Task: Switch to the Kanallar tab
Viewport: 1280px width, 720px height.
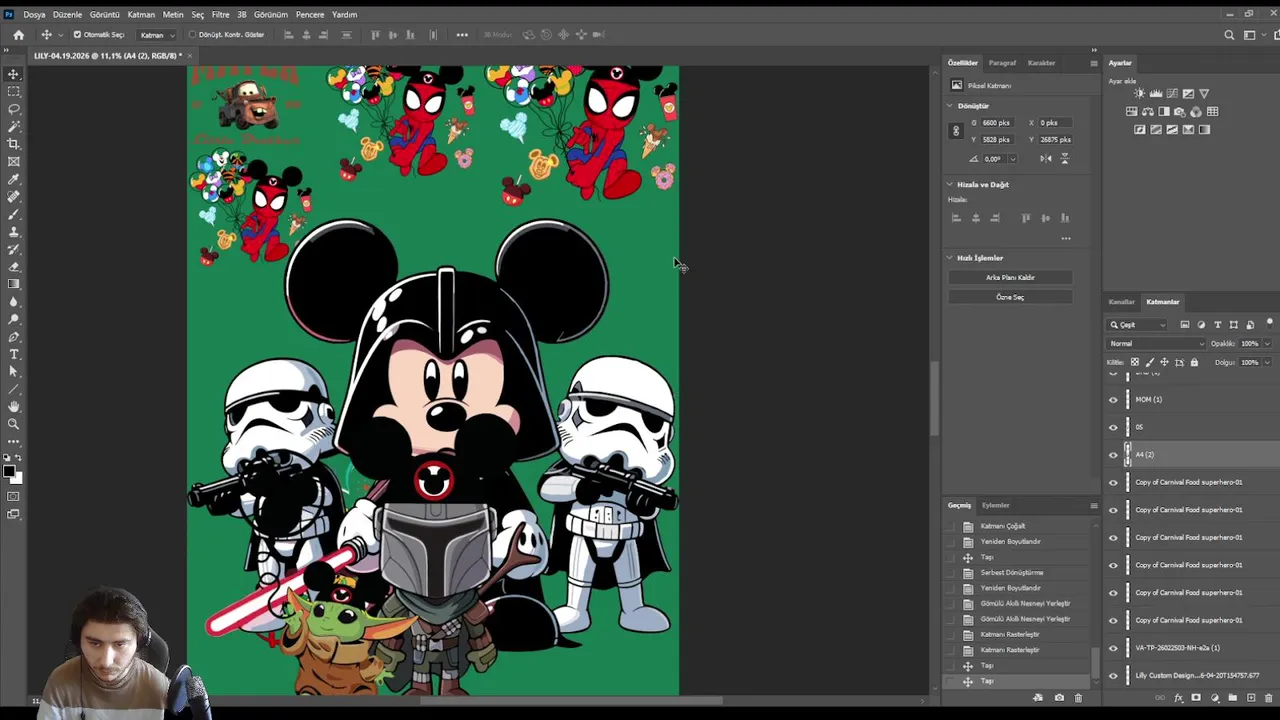Action: click(1121, 302)
